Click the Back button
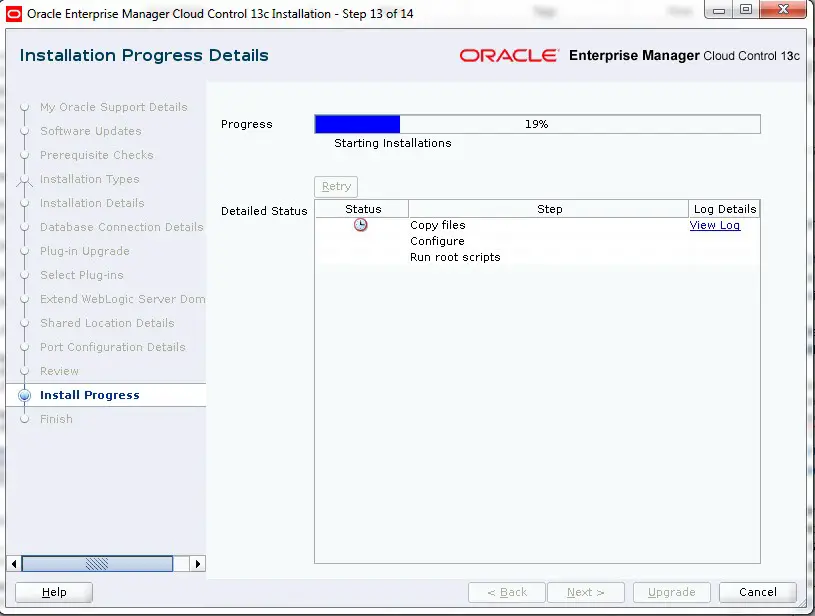 point(507,592)
